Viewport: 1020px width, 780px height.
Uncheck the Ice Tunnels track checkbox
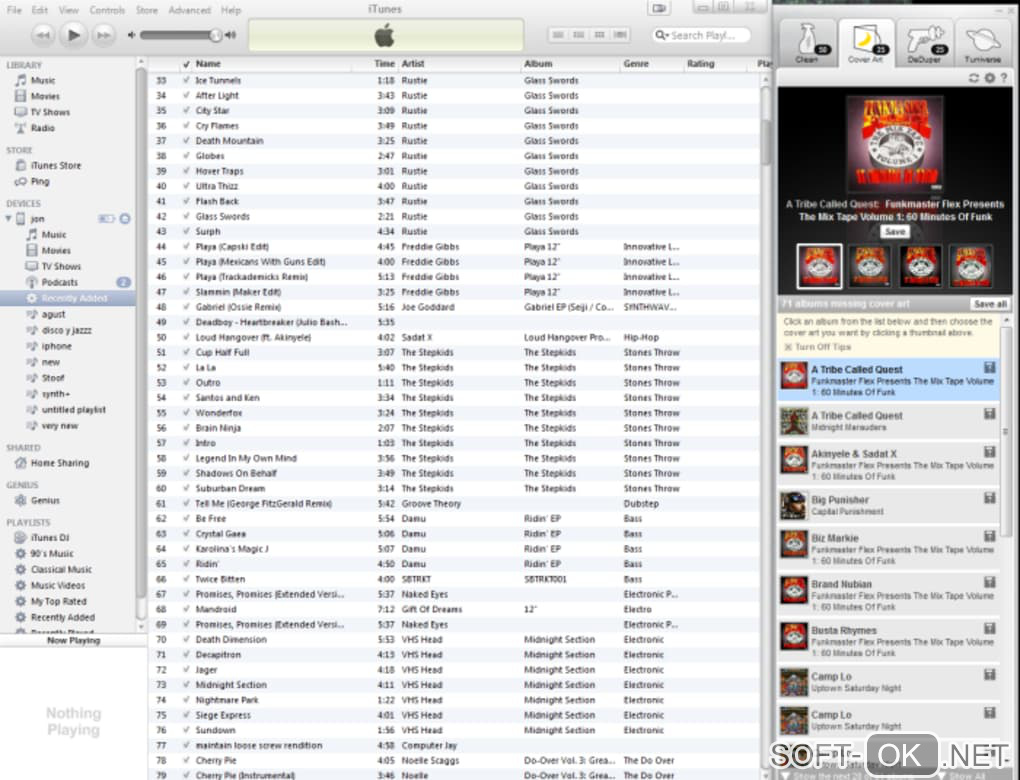187,80
